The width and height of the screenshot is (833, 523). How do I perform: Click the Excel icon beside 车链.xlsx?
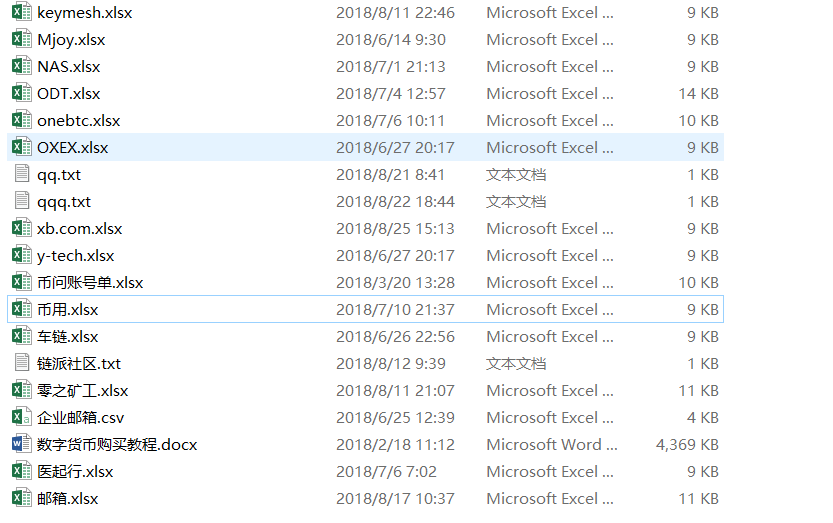tap(21, 336)
